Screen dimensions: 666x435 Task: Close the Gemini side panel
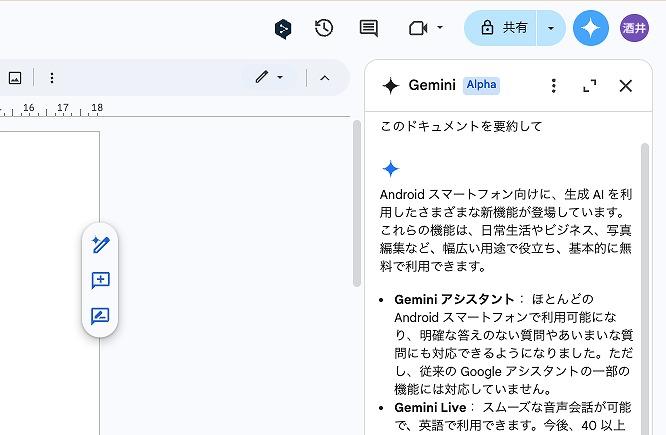tap(626, 86)
